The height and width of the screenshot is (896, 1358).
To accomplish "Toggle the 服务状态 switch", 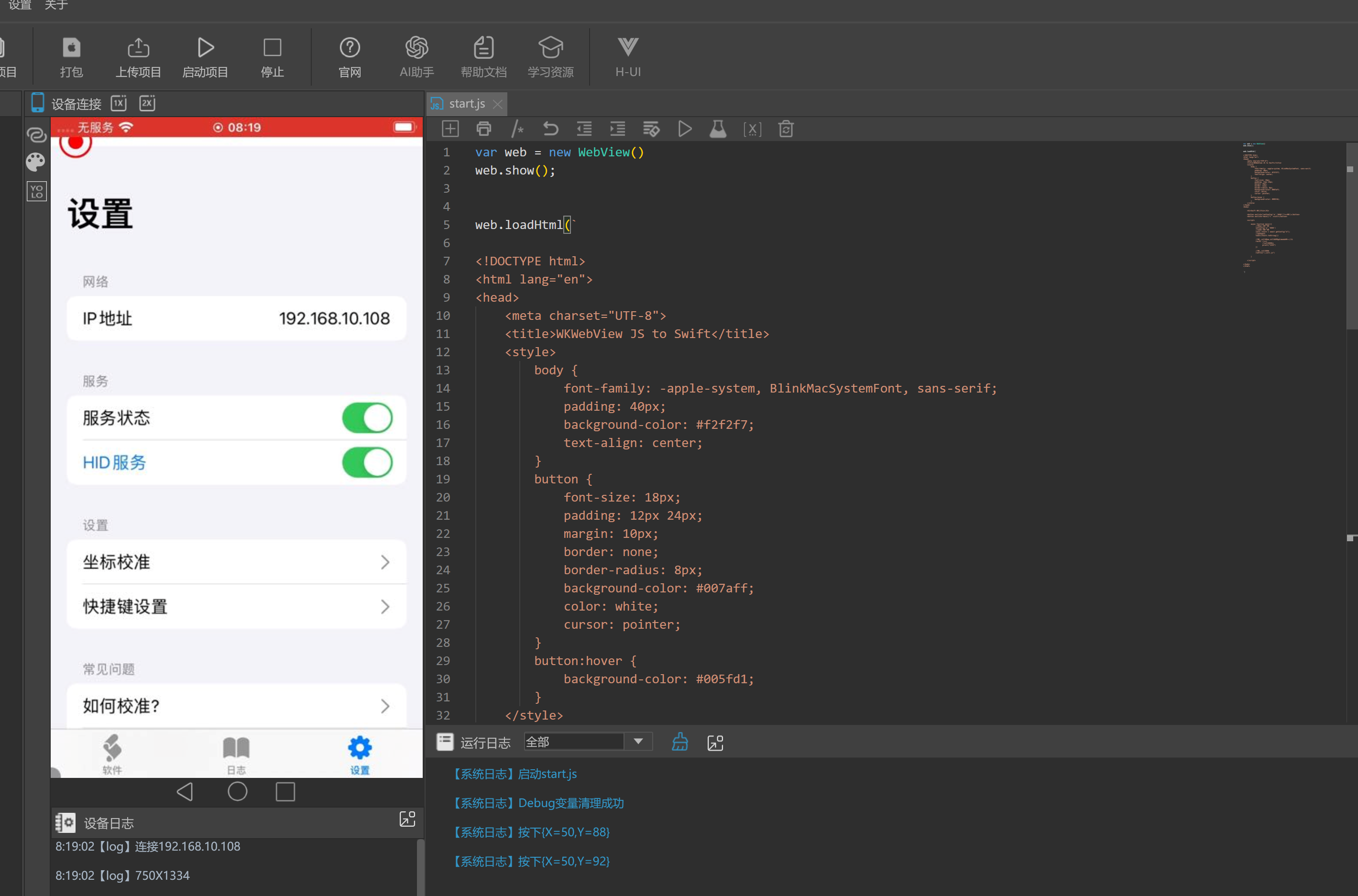I will tap(367, 418).
